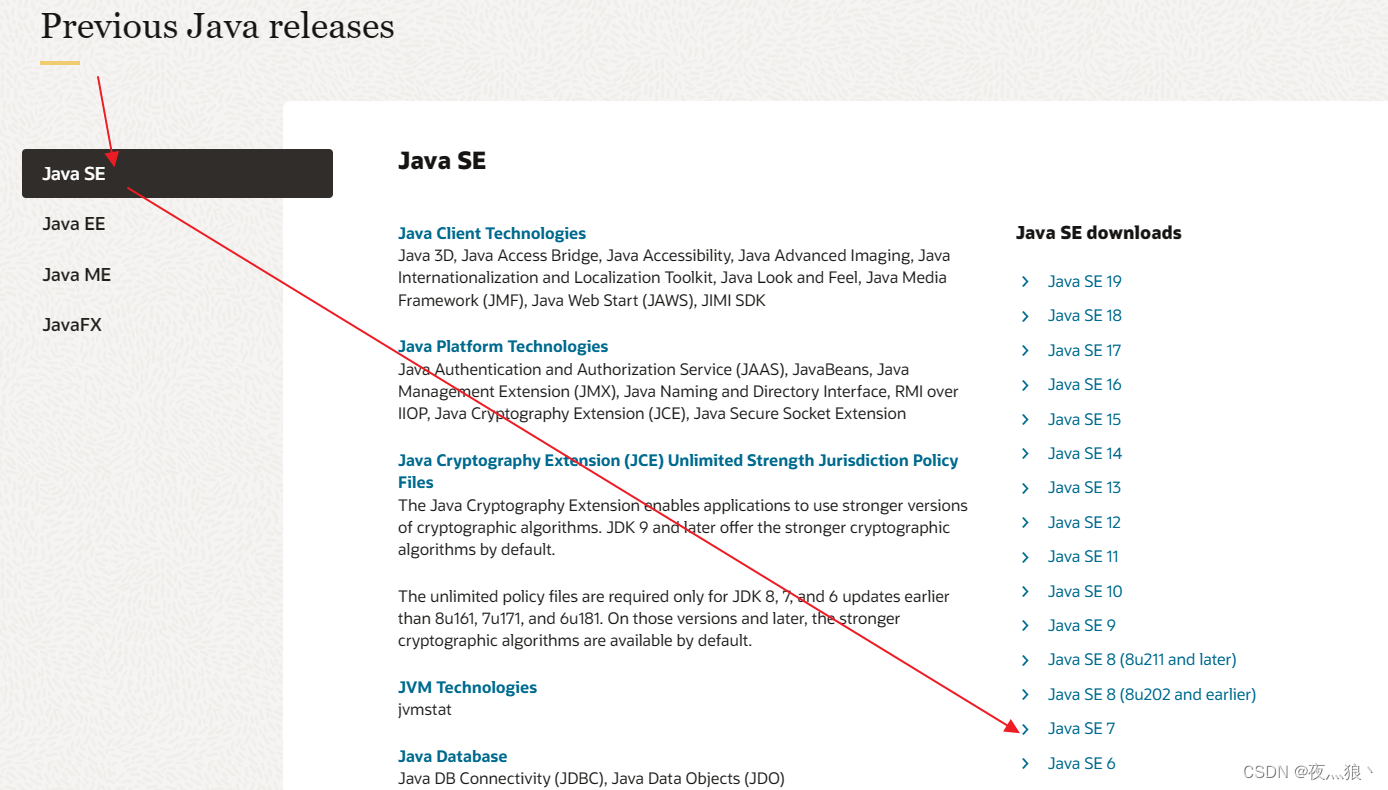Open the Java SE 14 download link

1085,453
